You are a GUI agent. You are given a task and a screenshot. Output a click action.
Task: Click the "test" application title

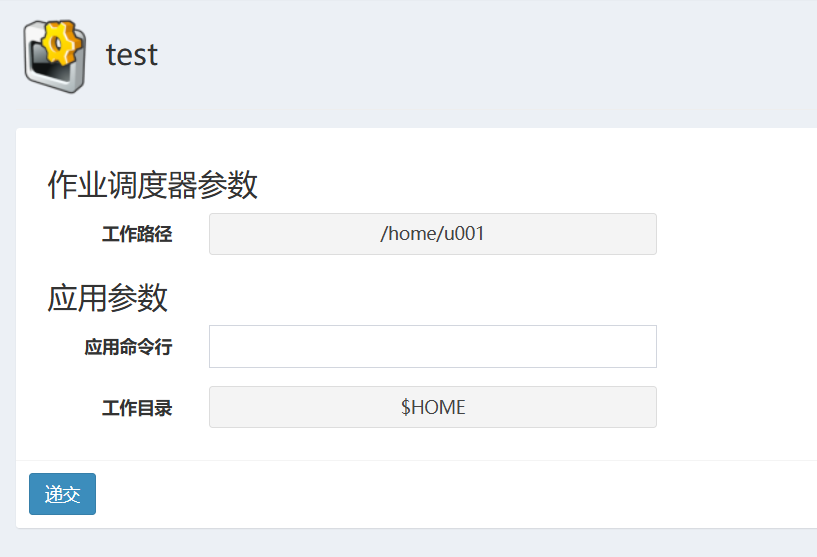coord(132,54)
